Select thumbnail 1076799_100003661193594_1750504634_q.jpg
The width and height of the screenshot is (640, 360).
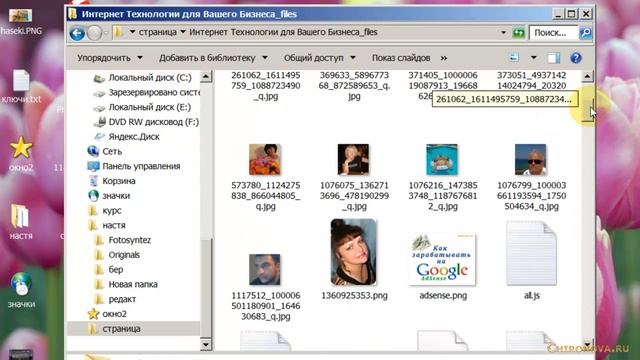[x=531, y=159]
